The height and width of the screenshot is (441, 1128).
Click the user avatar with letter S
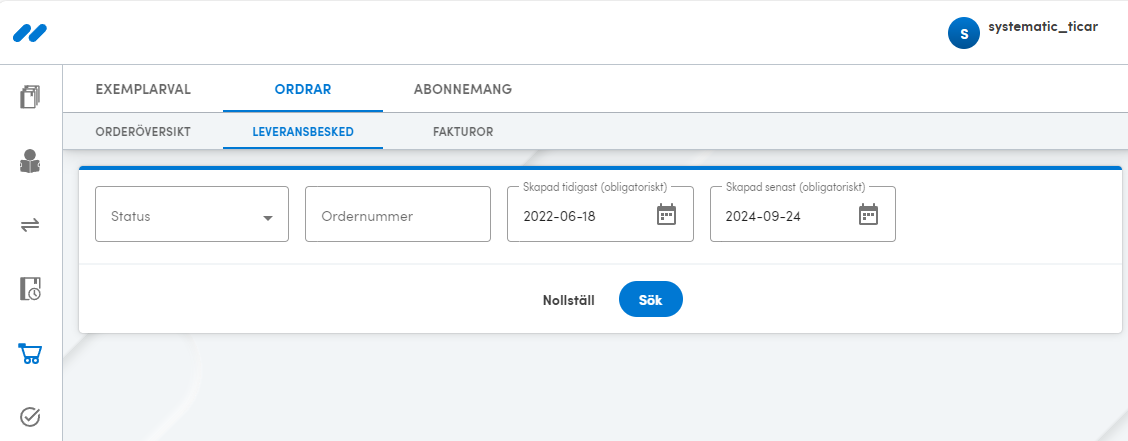click(x=964, y=33)
